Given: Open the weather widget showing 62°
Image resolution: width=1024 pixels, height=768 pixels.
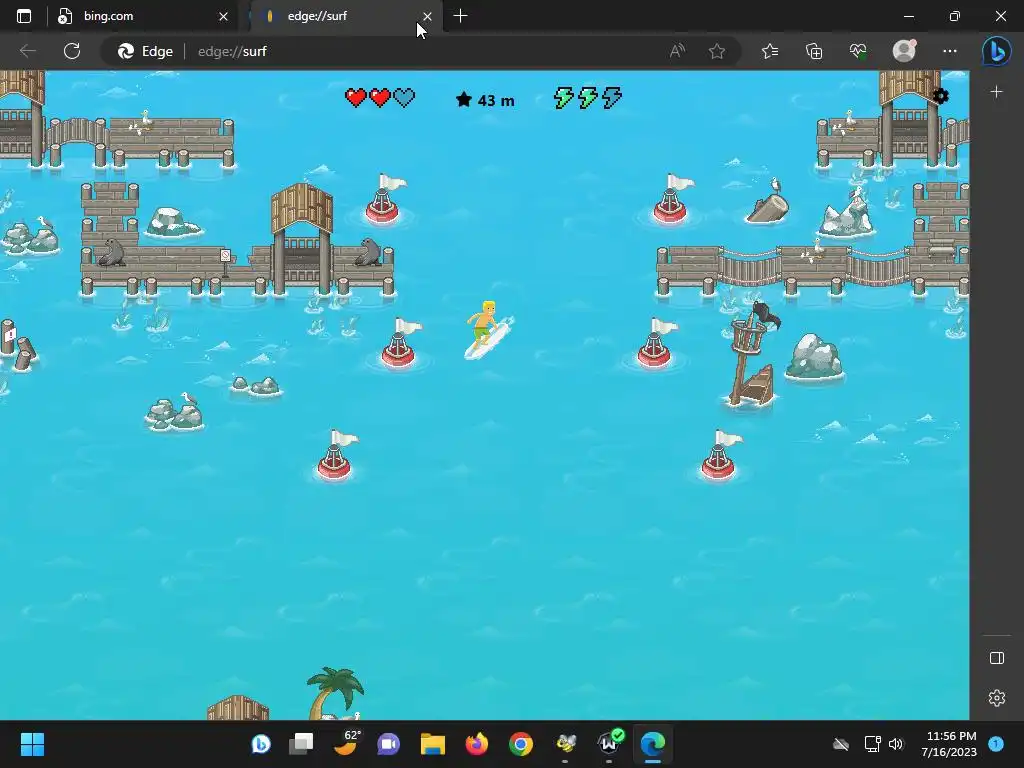Looking at the screenshot, I should point(346,744).
